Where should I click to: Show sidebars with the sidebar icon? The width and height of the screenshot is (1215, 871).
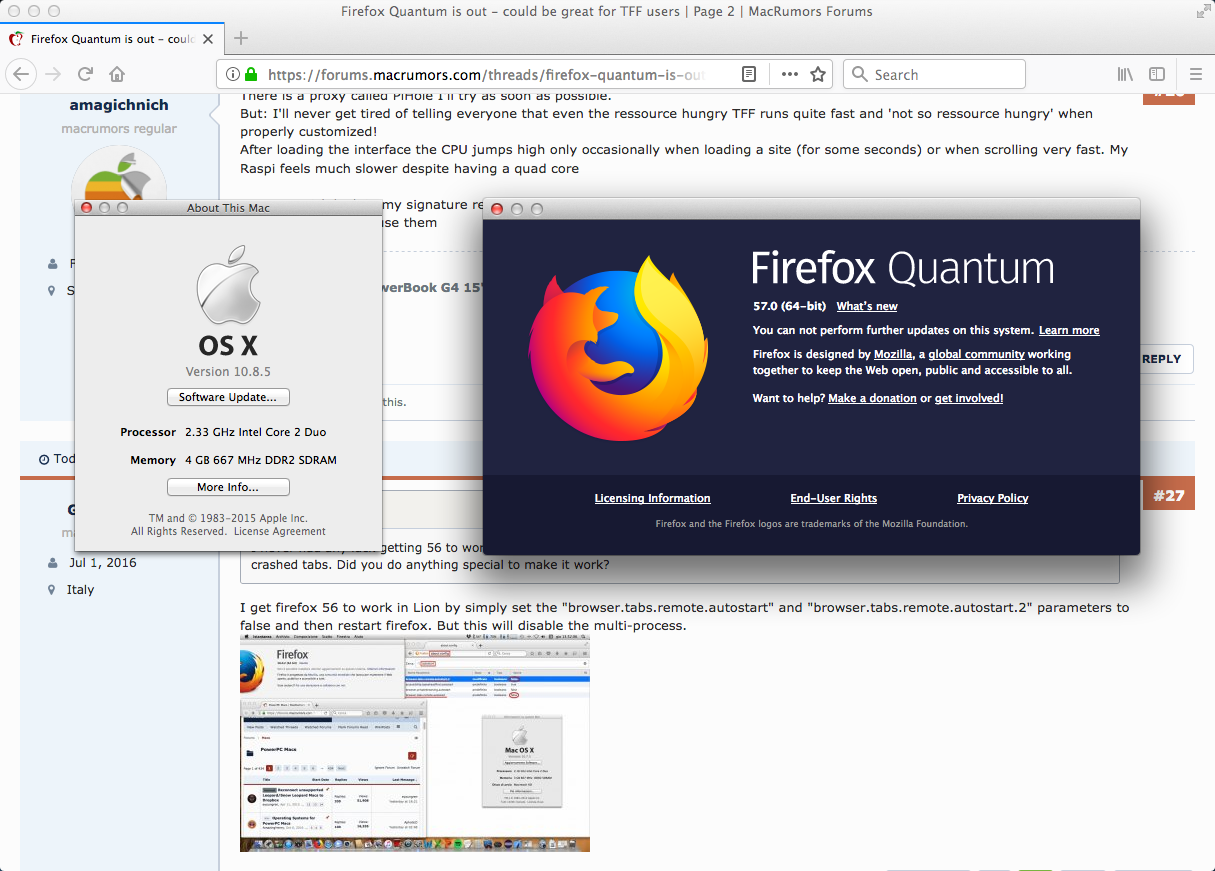click(x=1157, y=74)
